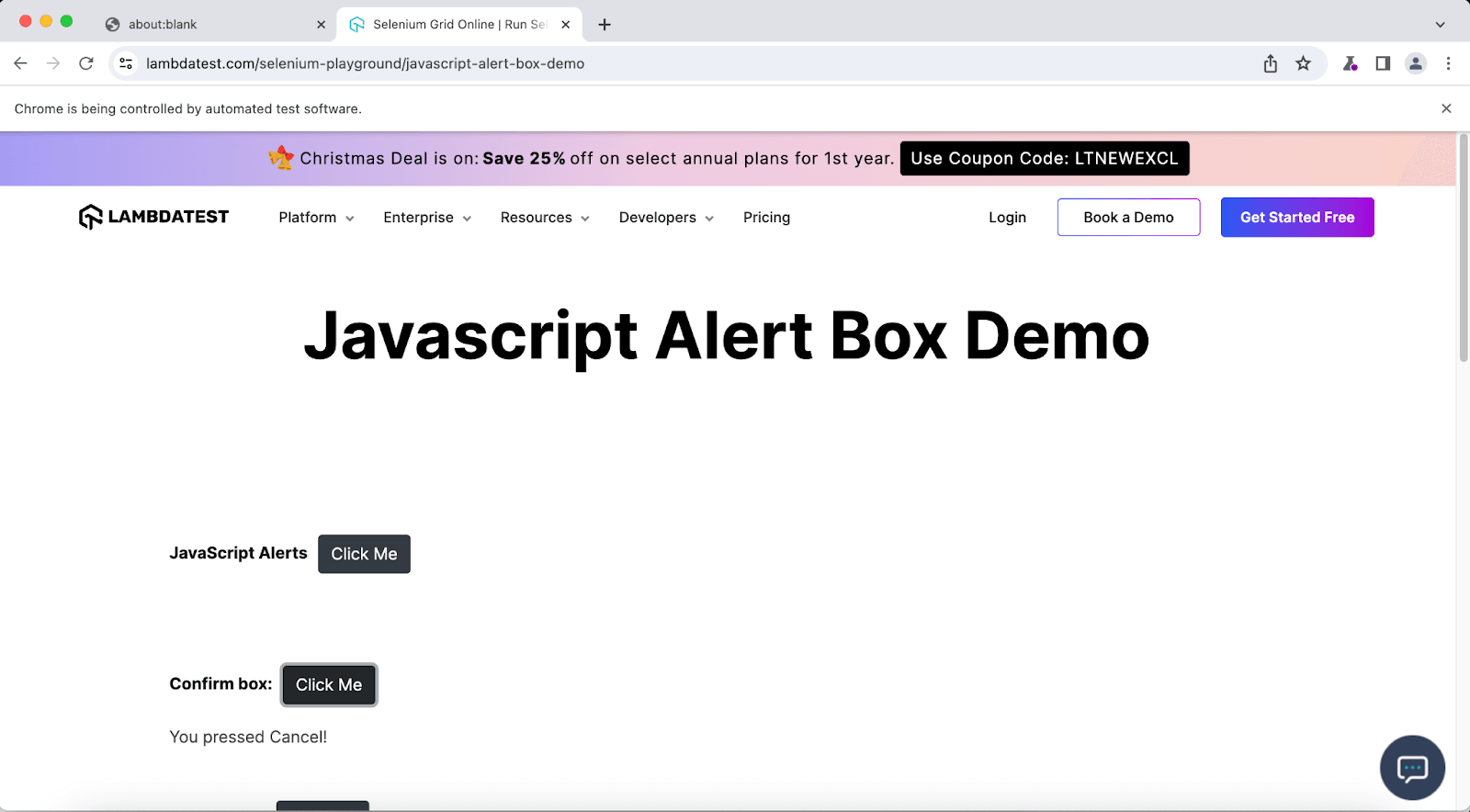1470x812 pixels.
Task: Go back using the browser back arrow
Action: pos(20,63)
